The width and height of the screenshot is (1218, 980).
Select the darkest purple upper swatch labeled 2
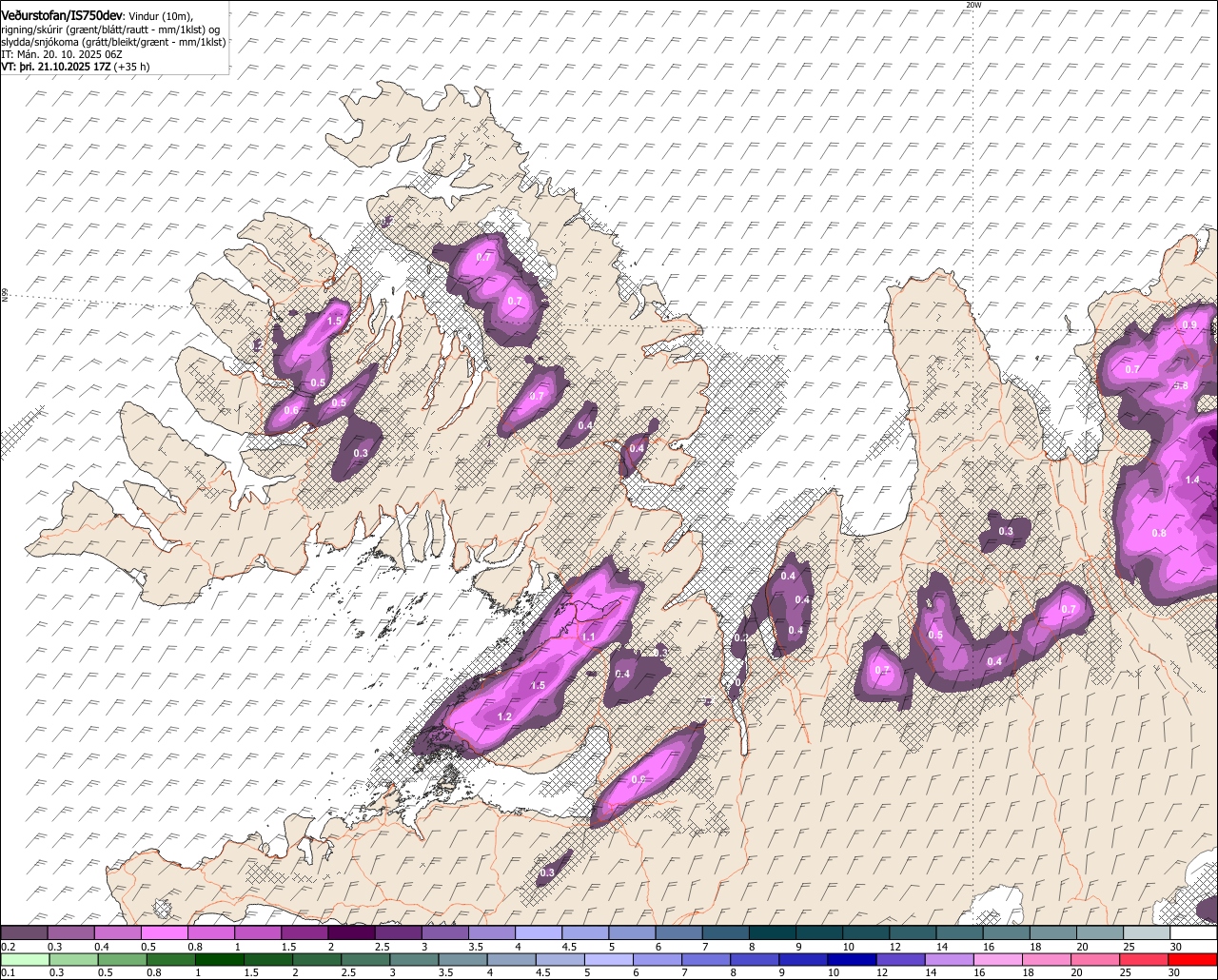[x=352, y=932]
